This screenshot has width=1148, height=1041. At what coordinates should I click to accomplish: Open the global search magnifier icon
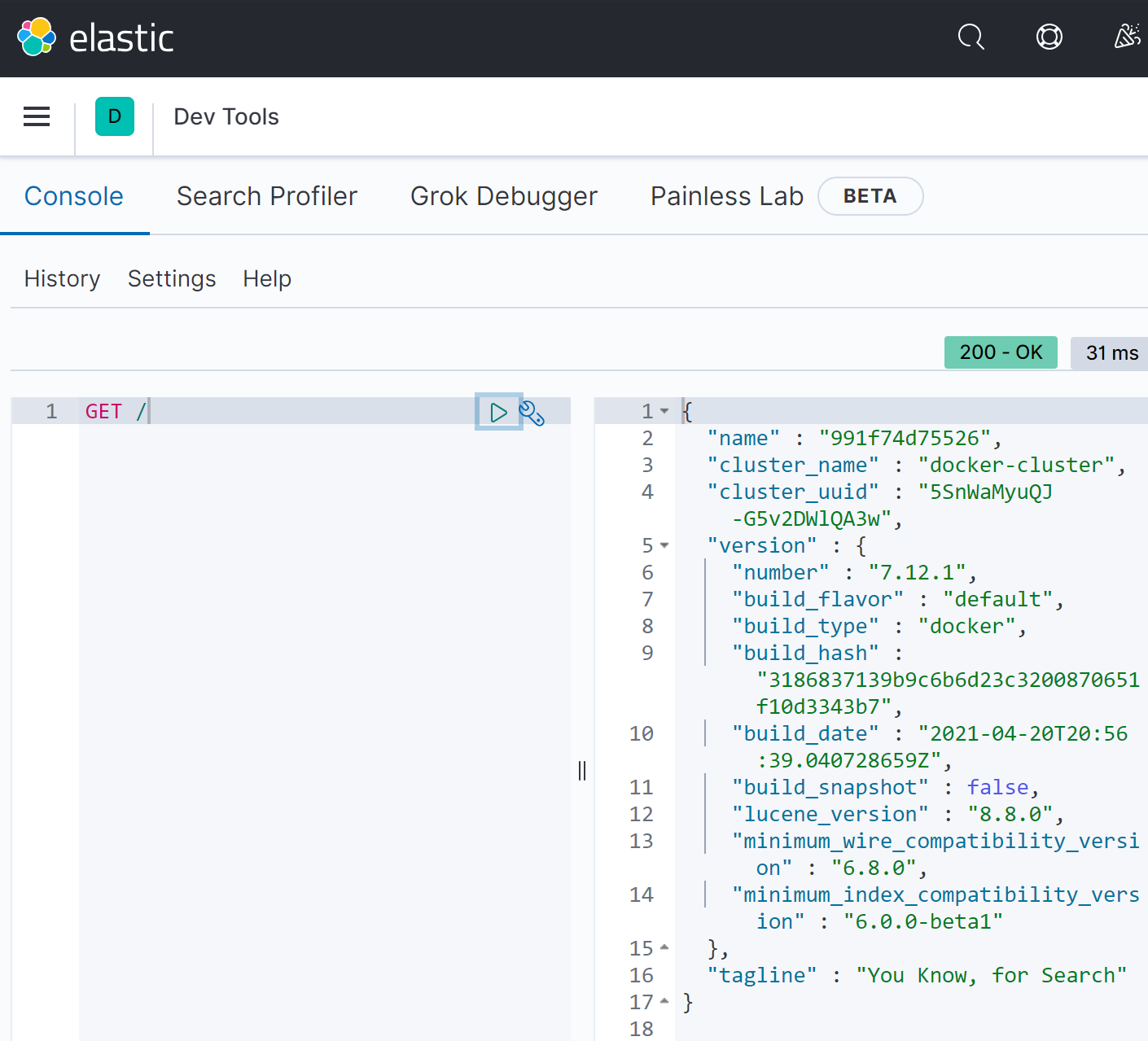tap(971, 37)
